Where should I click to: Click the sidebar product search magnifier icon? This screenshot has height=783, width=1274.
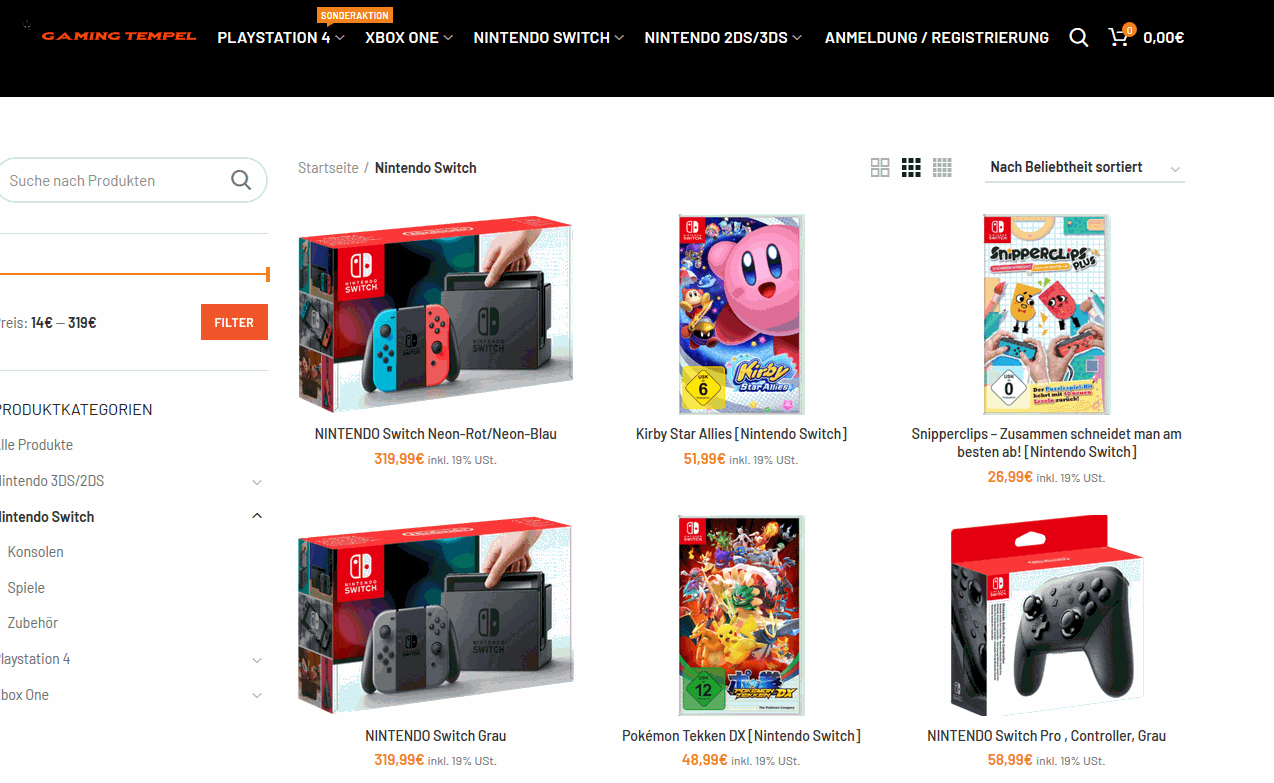[241, 180]
